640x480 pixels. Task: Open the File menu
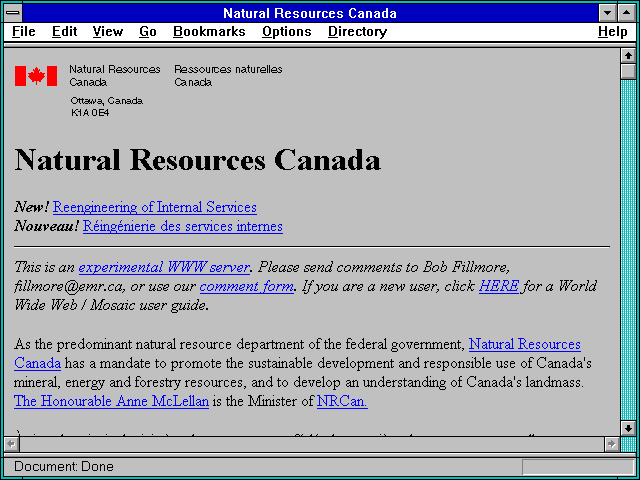point(24,32)
